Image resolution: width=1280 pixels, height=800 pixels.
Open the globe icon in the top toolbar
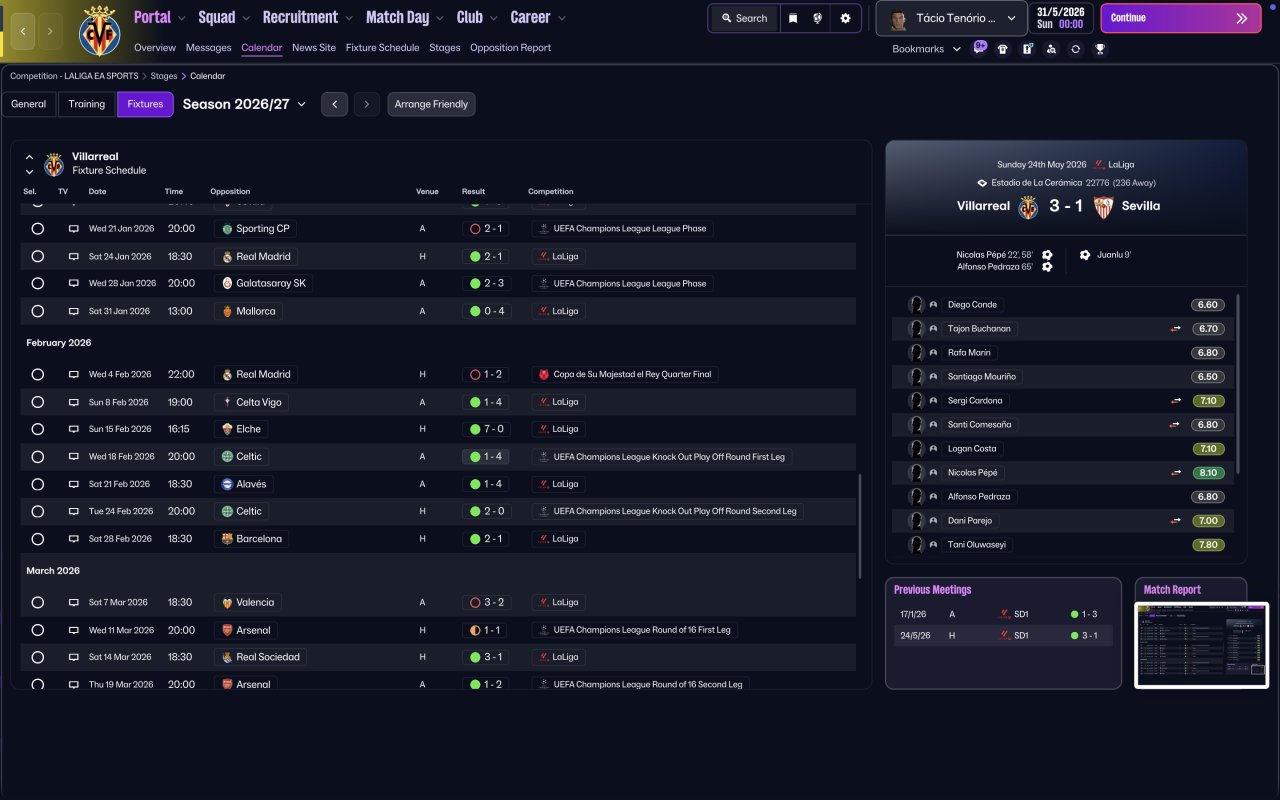click(819, 18)
